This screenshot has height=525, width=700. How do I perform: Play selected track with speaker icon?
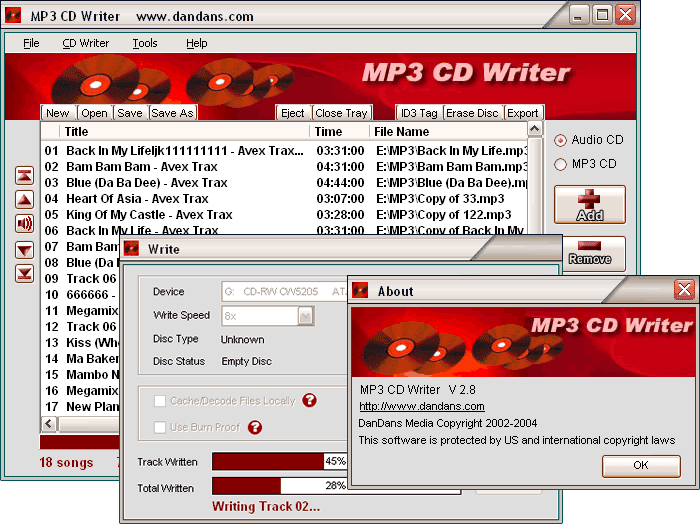pos(25,223)
